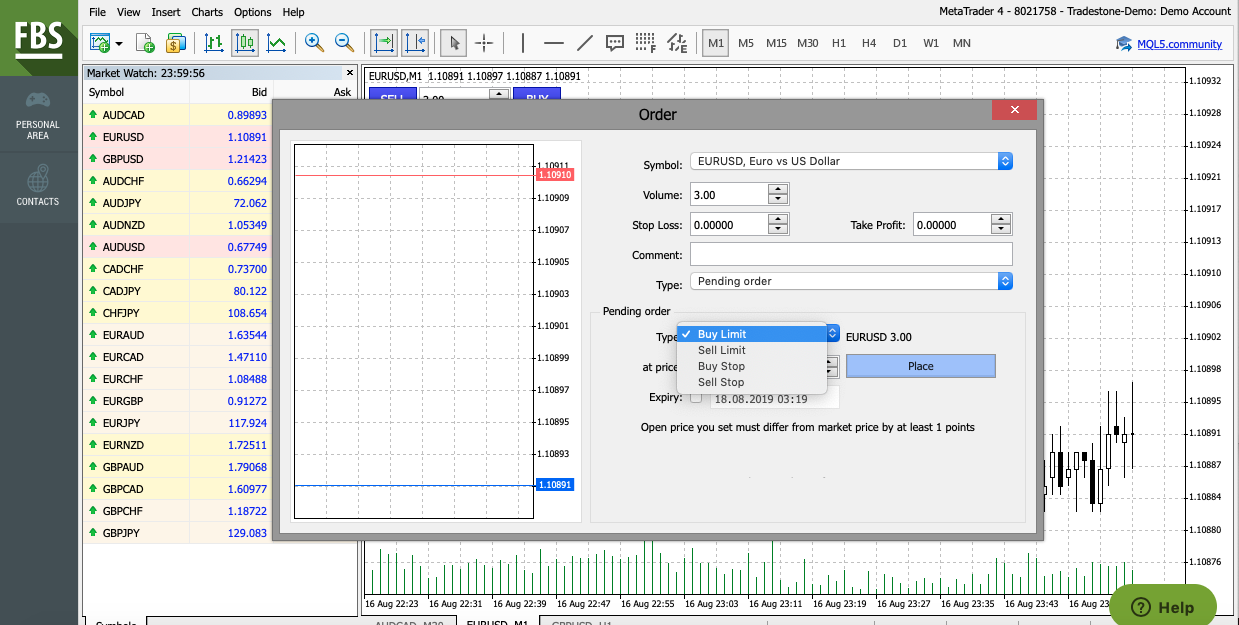Close the Market Watch panel
Screen dimensions: 1239x625
(349, 73)
